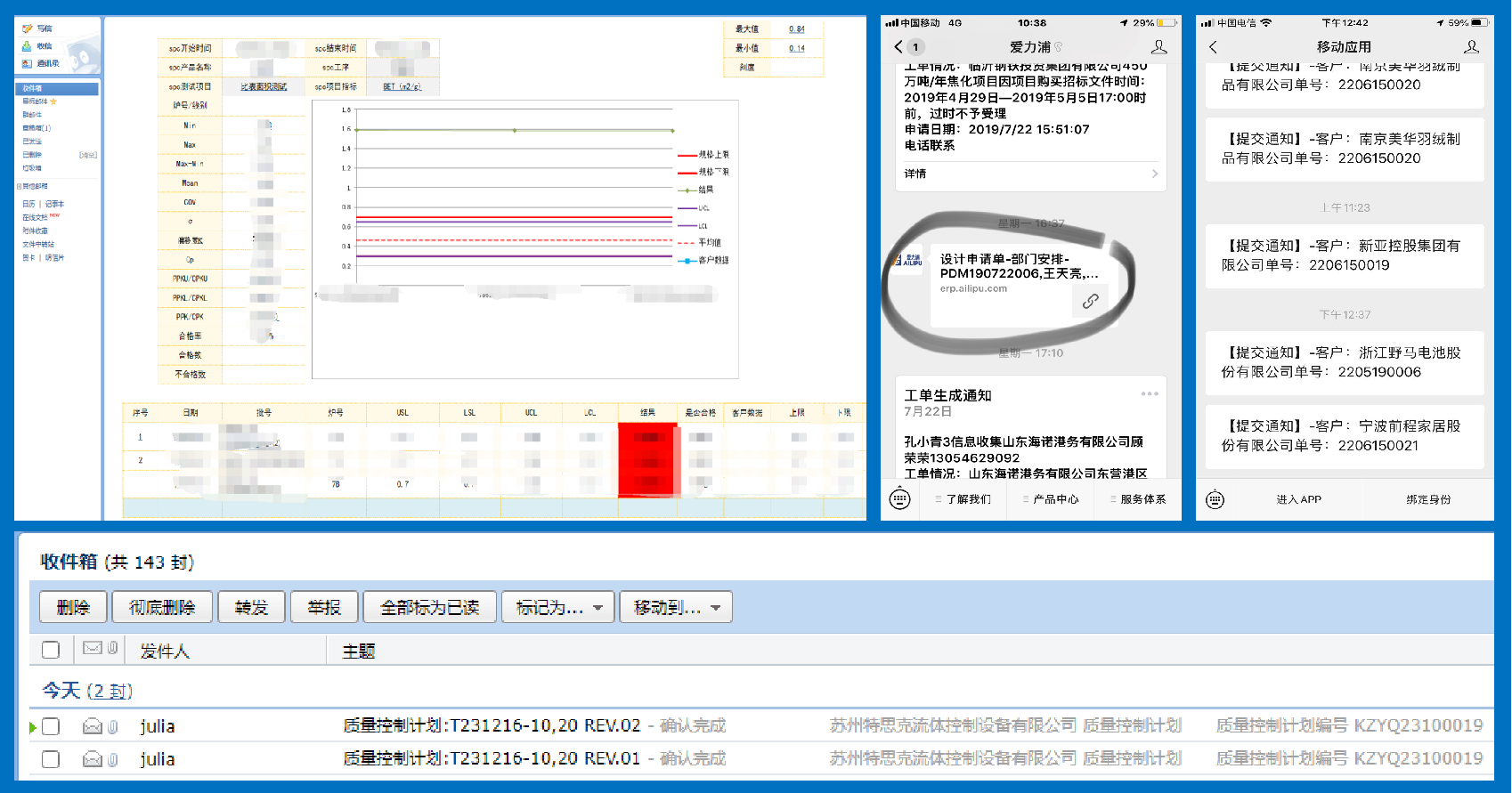Check the REV.01 email checkbox
Viewport: 1512px width, 793px height.
pos(51,759)
